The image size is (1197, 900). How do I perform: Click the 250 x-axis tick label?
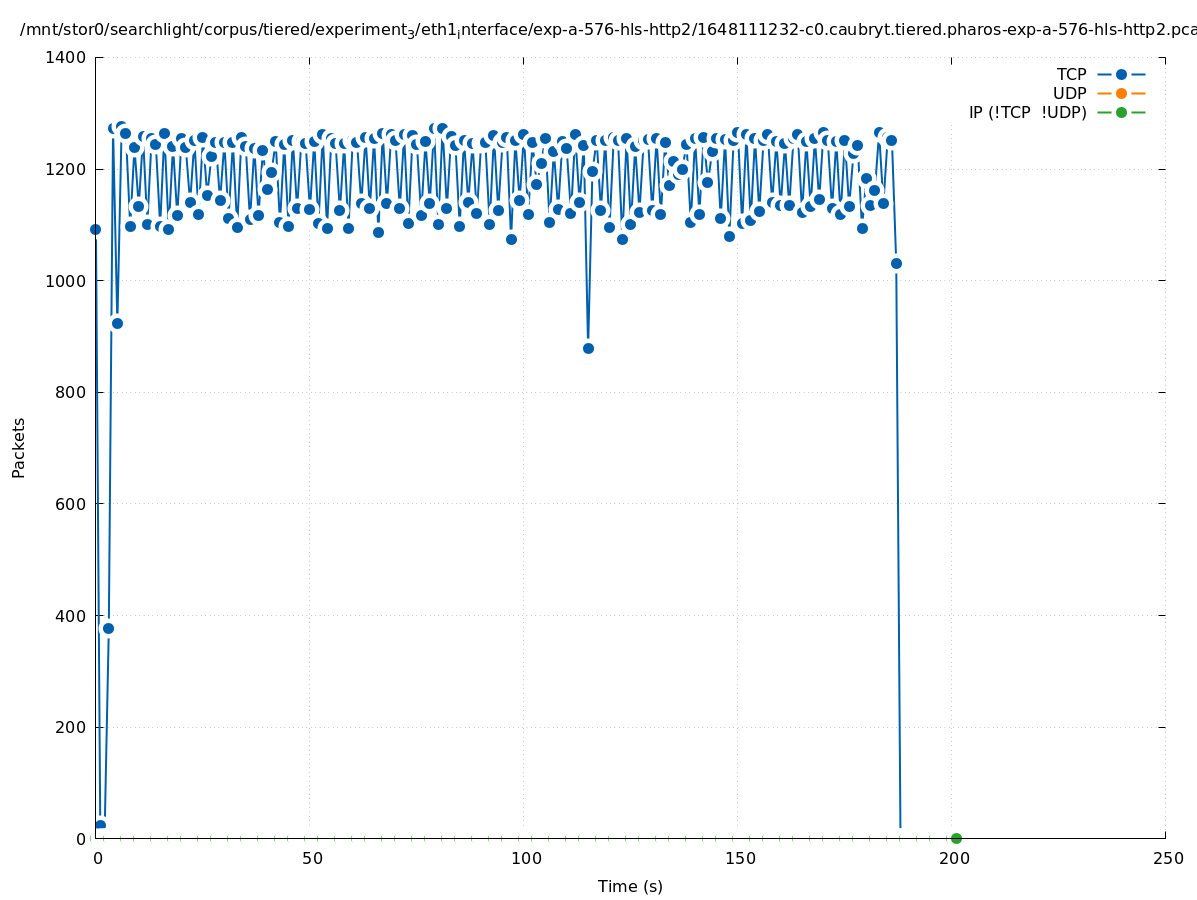click(x=1167, y=858)
